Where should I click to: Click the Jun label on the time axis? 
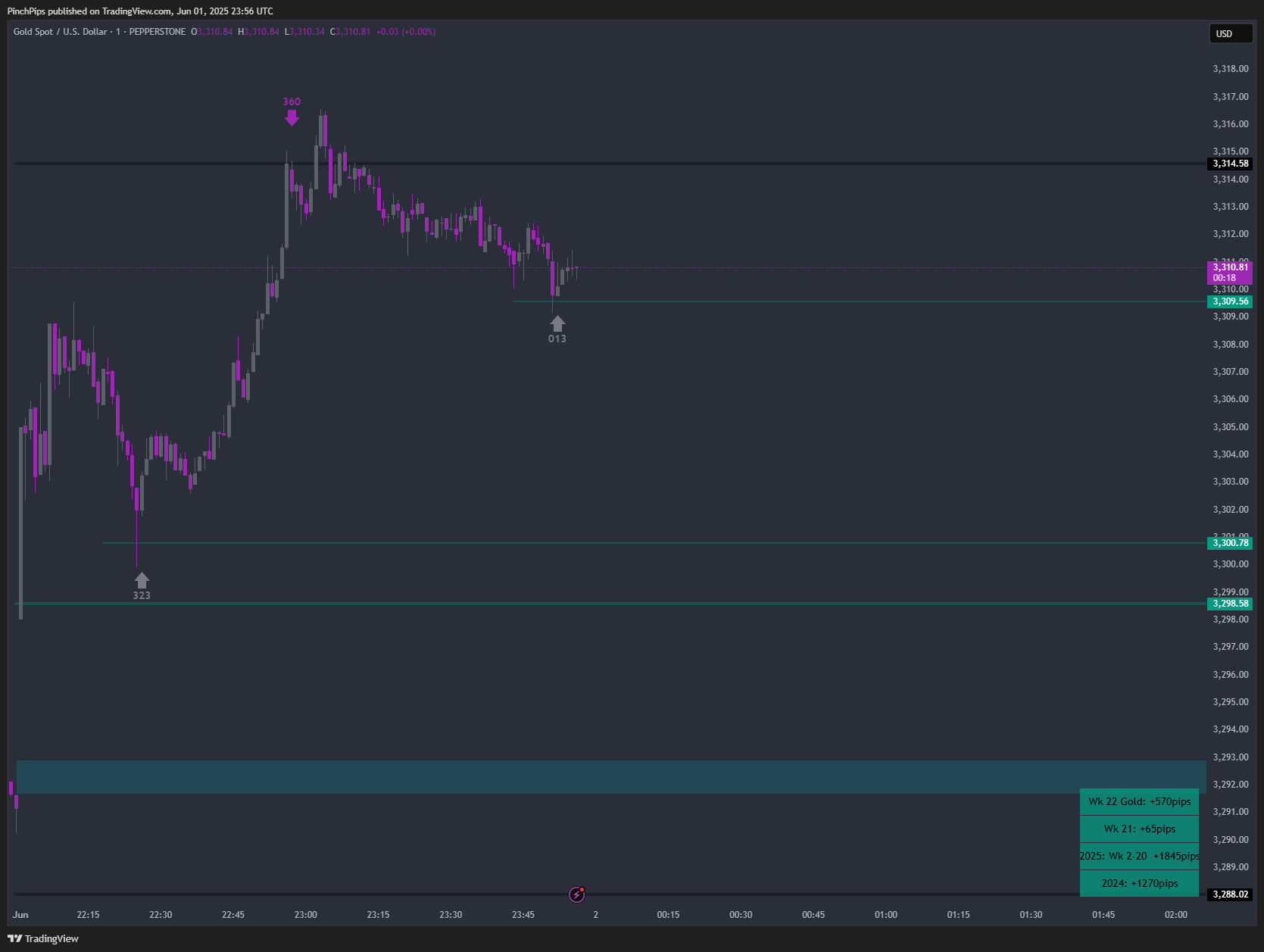click(20, 915)
